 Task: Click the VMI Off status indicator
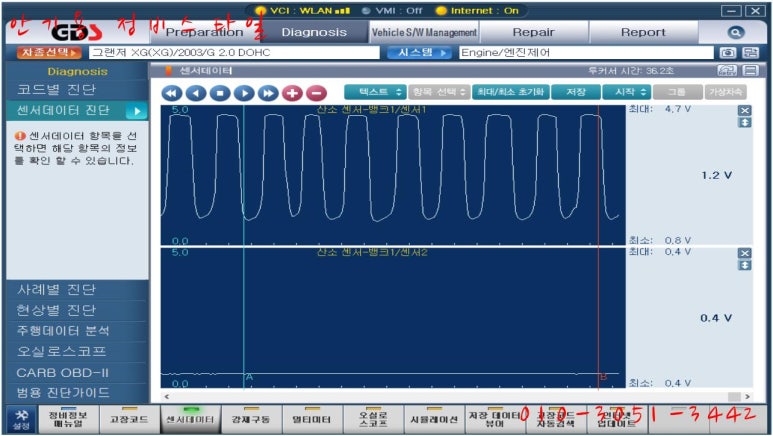(x=392, y=10)
